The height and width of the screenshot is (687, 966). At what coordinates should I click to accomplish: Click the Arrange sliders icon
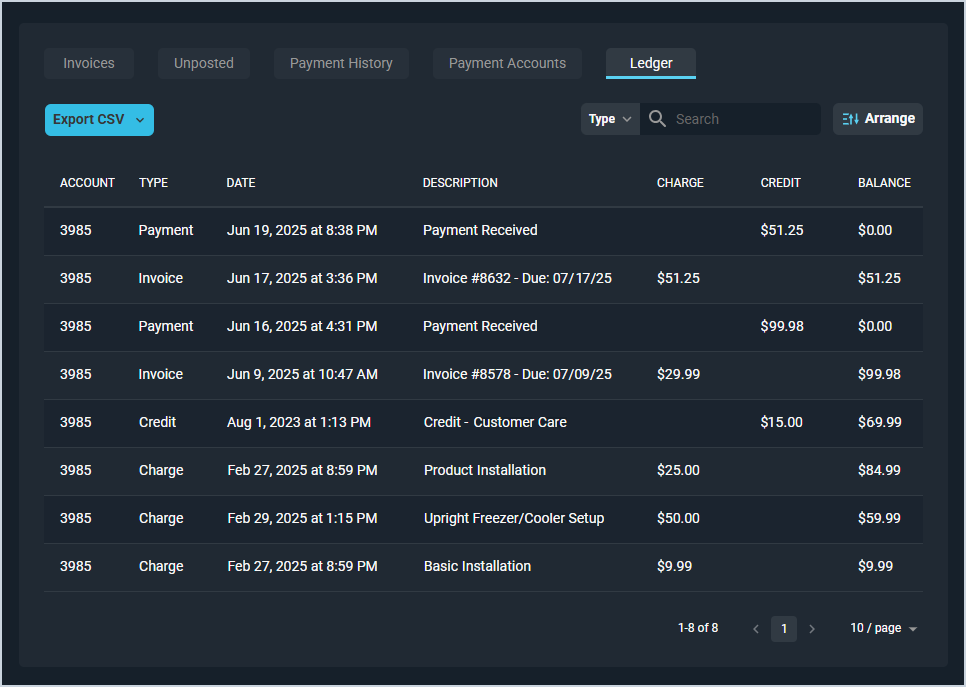pyautogui.click(x=850, y=119)
